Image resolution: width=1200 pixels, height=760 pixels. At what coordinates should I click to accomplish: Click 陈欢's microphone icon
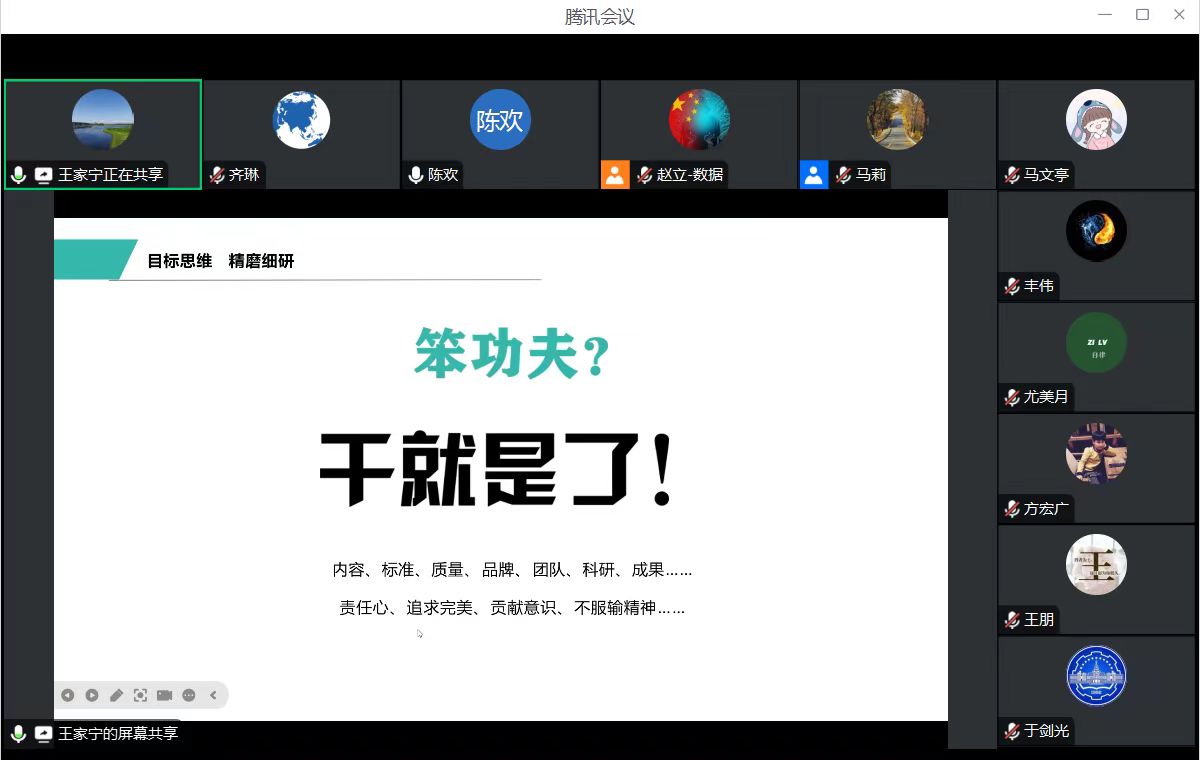pyautogui.click(x=416, y=175)
